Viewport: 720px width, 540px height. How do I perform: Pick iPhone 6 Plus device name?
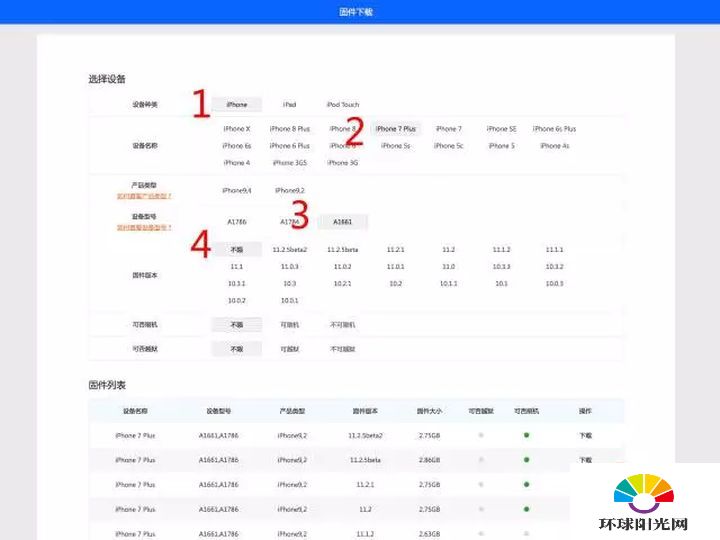tap(290, 146)
